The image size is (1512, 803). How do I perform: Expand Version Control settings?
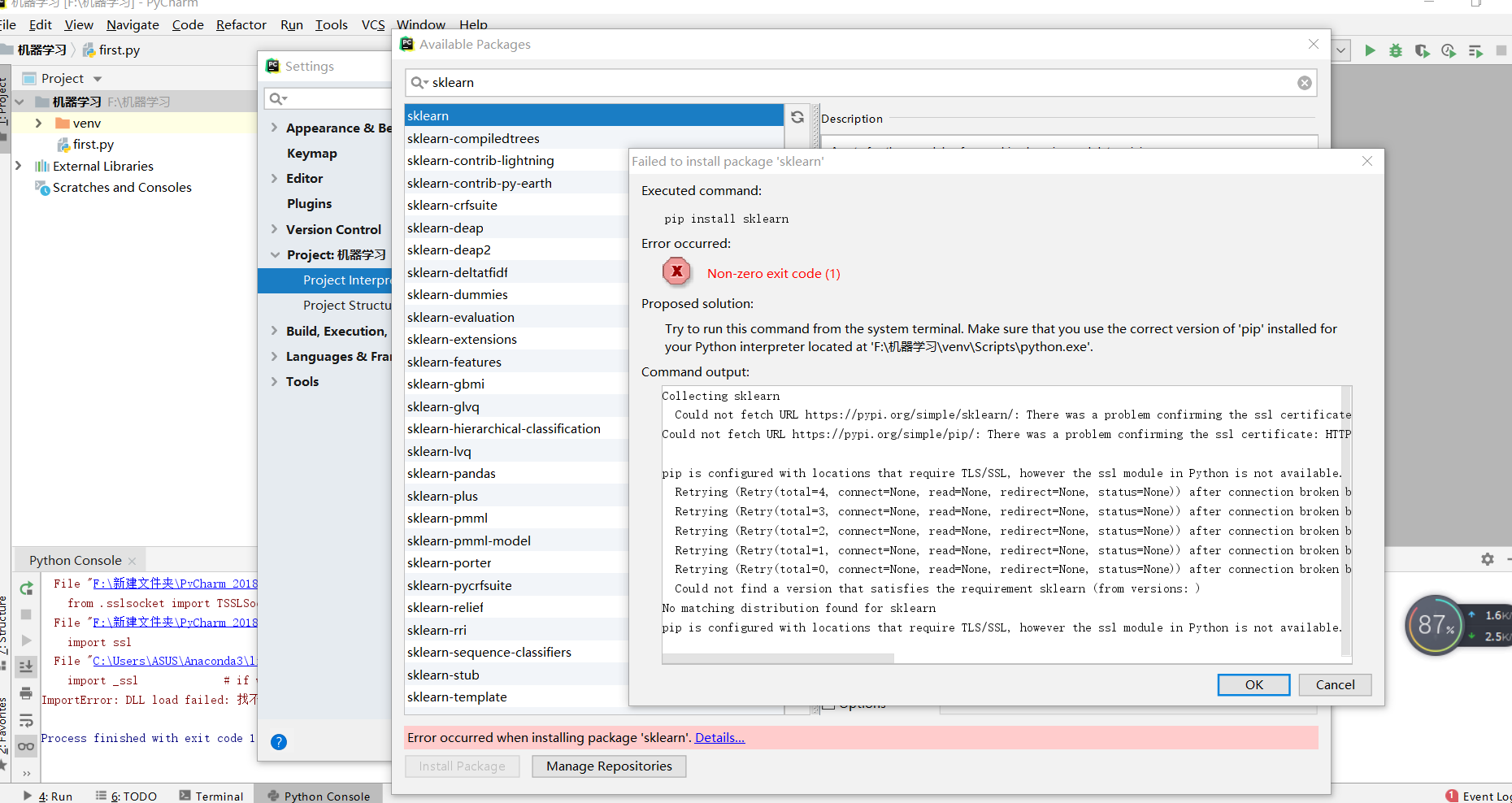[x=274, y=229]
